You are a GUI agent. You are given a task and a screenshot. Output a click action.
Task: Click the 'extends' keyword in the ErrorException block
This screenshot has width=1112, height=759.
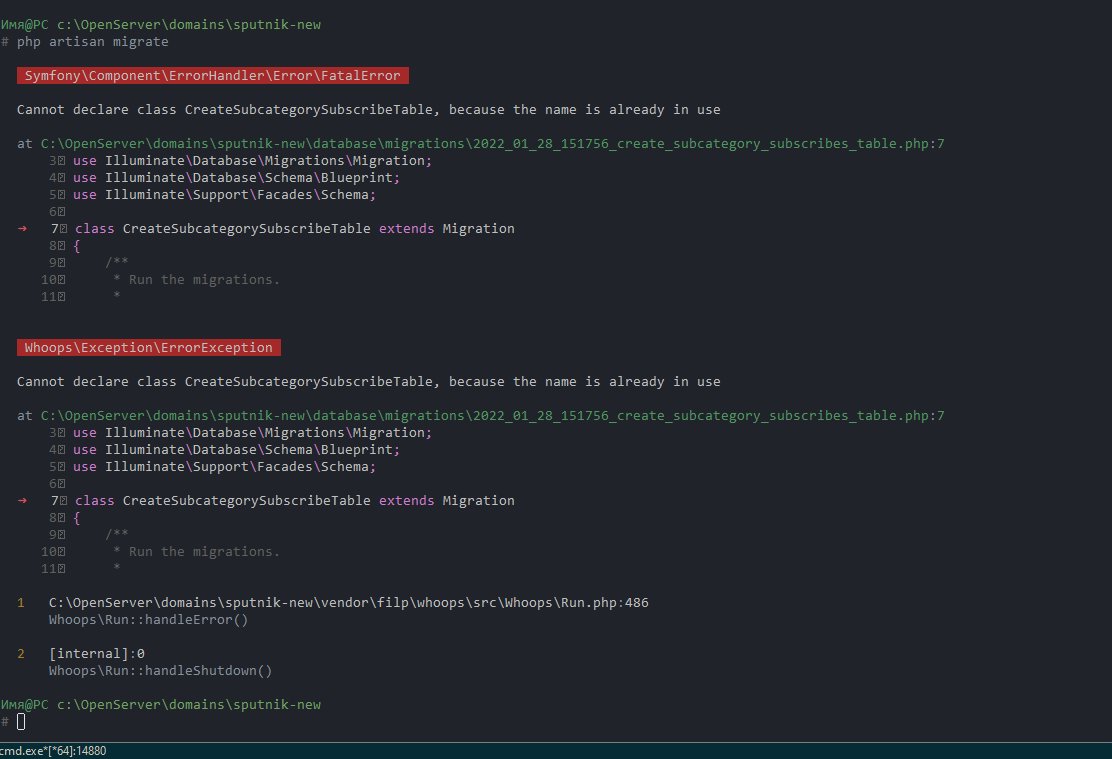click(x=406, y=501)
